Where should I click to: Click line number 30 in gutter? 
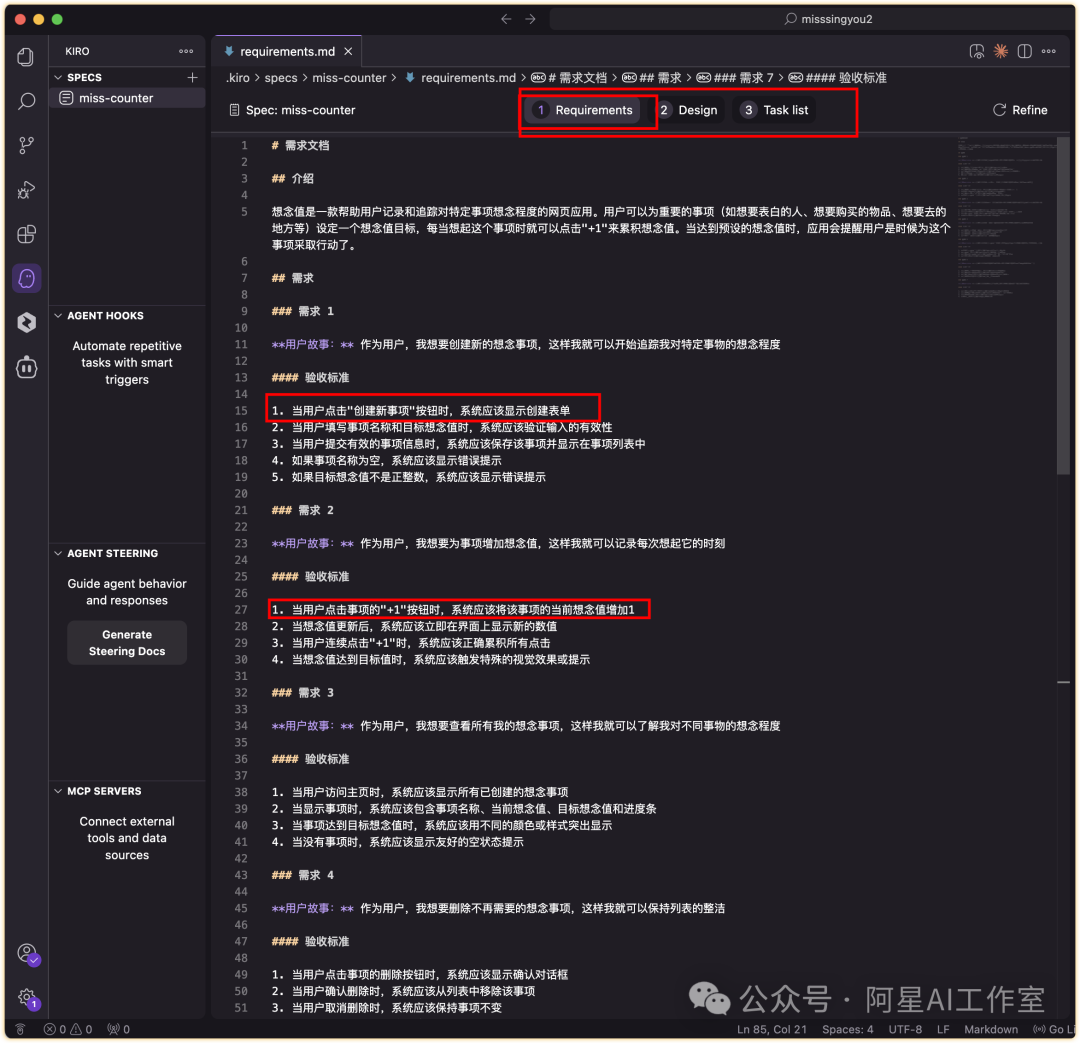(240, 659)
